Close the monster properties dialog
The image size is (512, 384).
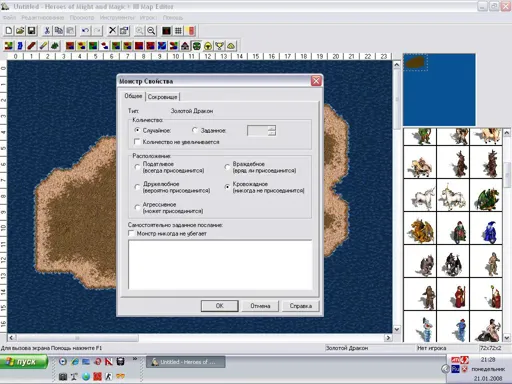click(316, 81)
